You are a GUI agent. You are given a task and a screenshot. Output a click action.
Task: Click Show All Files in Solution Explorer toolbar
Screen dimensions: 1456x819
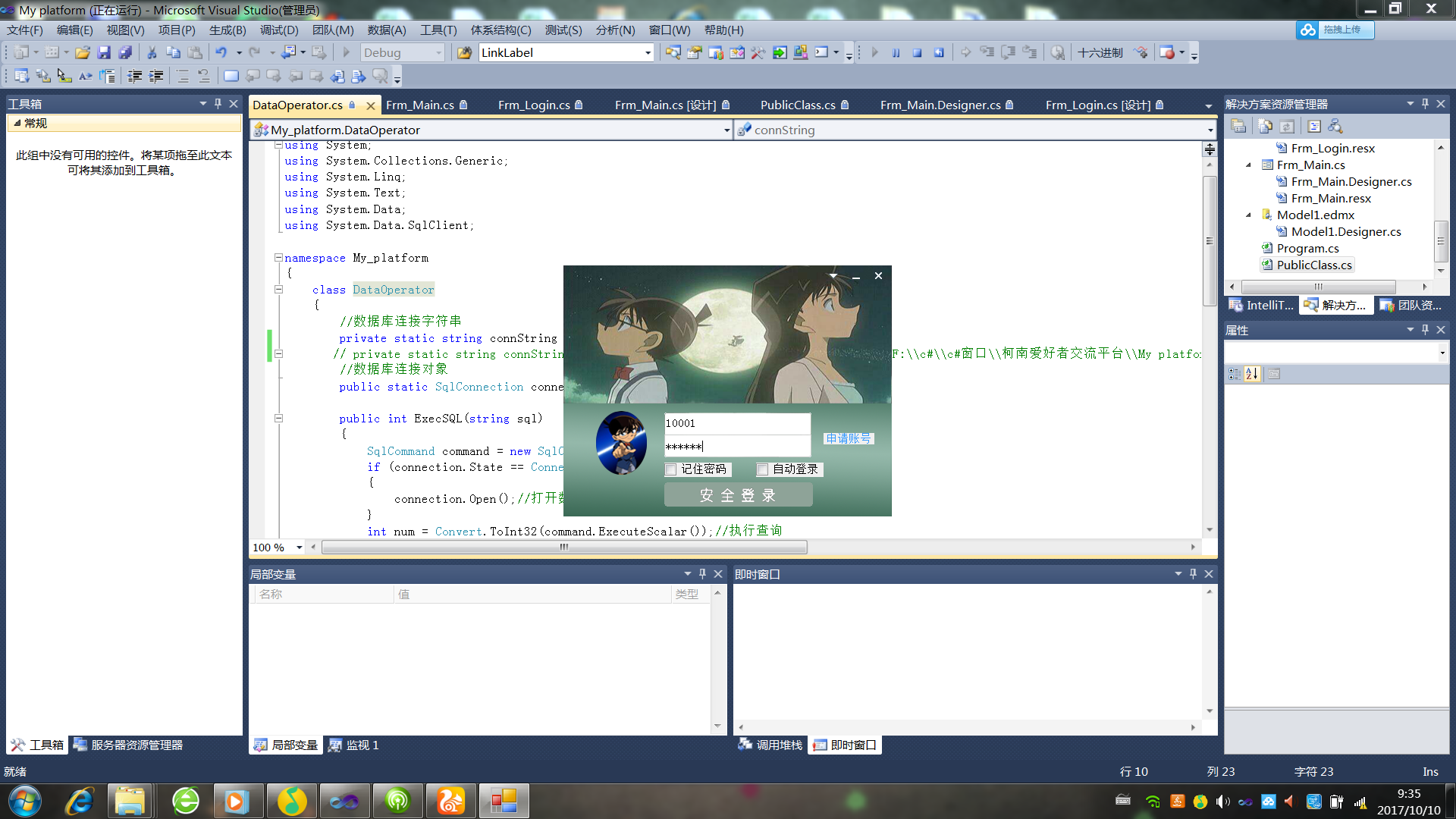(x=1265, y=127)
